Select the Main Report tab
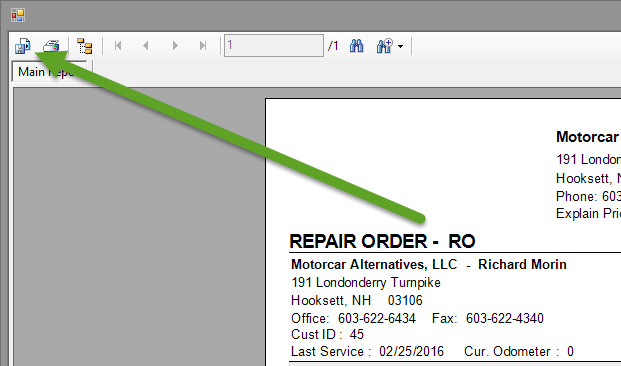This screenshot has width=621, height=366. pos(49,72)
